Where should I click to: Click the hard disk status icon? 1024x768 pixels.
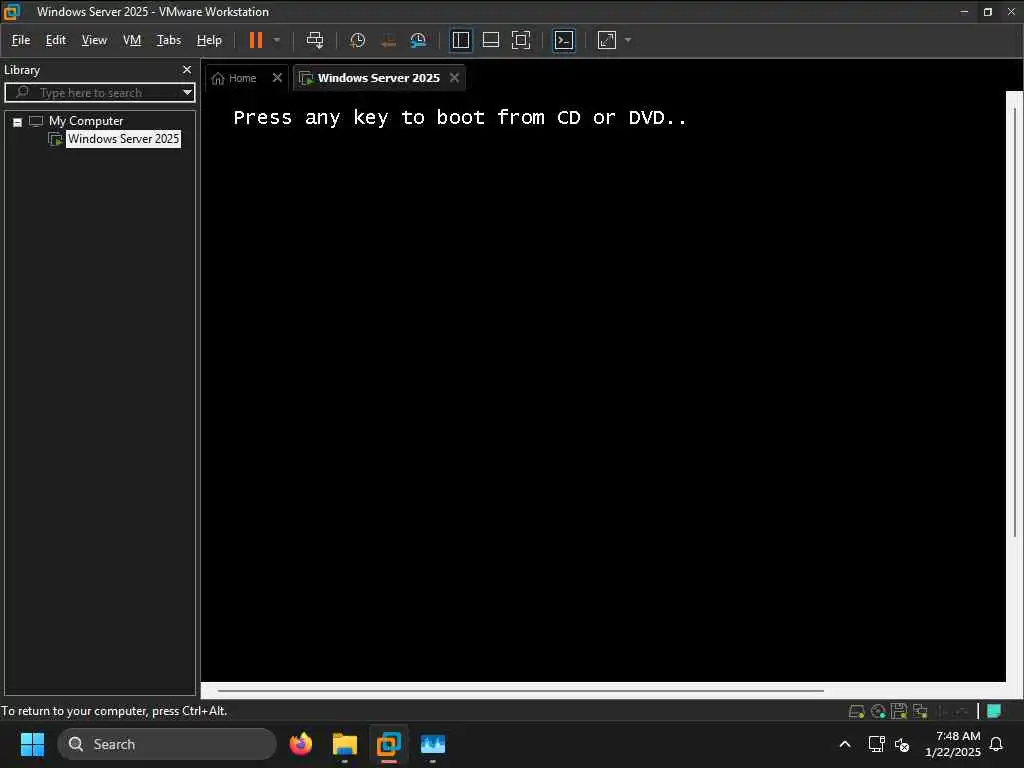click(x=856, y=712)
